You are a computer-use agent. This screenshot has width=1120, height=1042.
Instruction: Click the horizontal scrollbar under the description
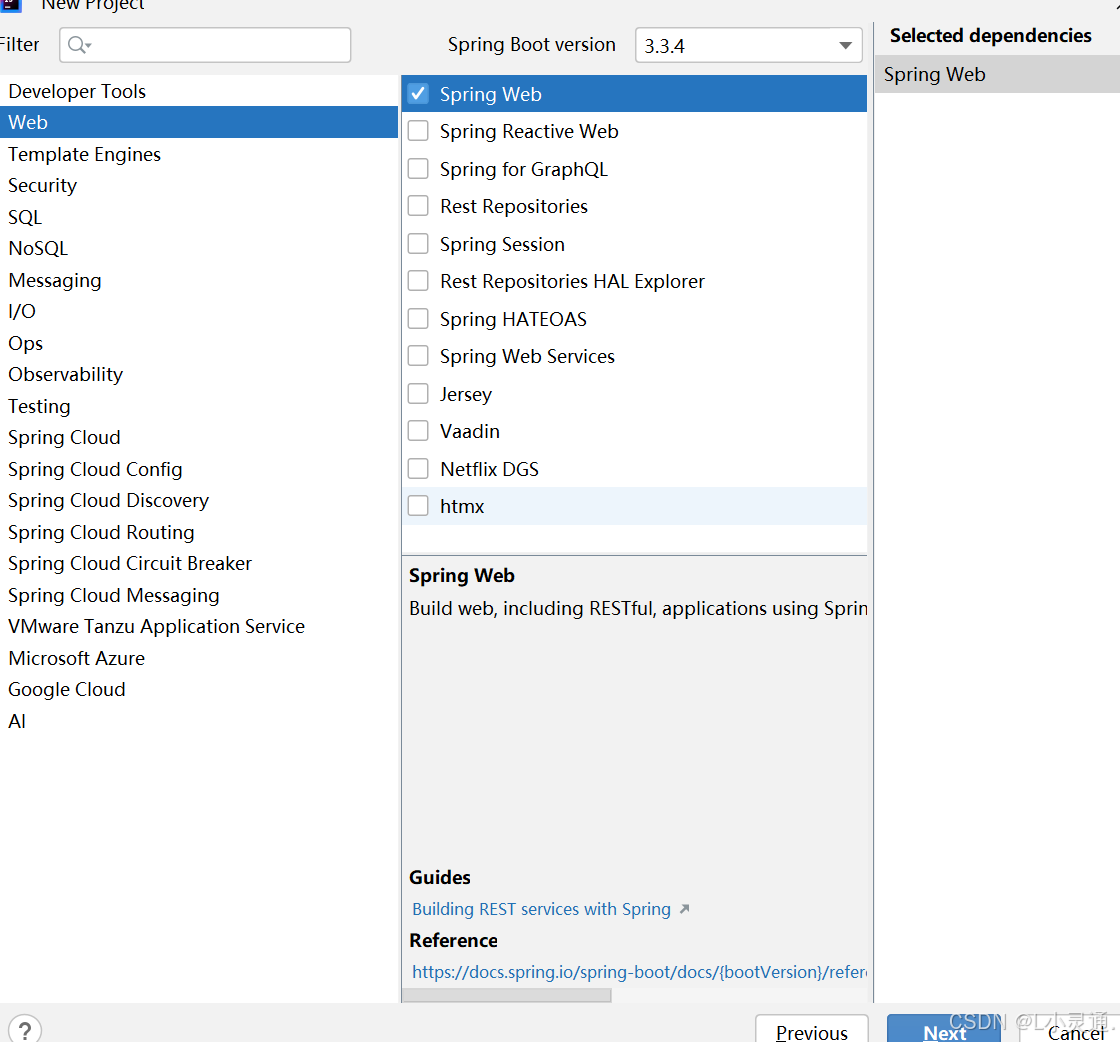pos(506,996)
